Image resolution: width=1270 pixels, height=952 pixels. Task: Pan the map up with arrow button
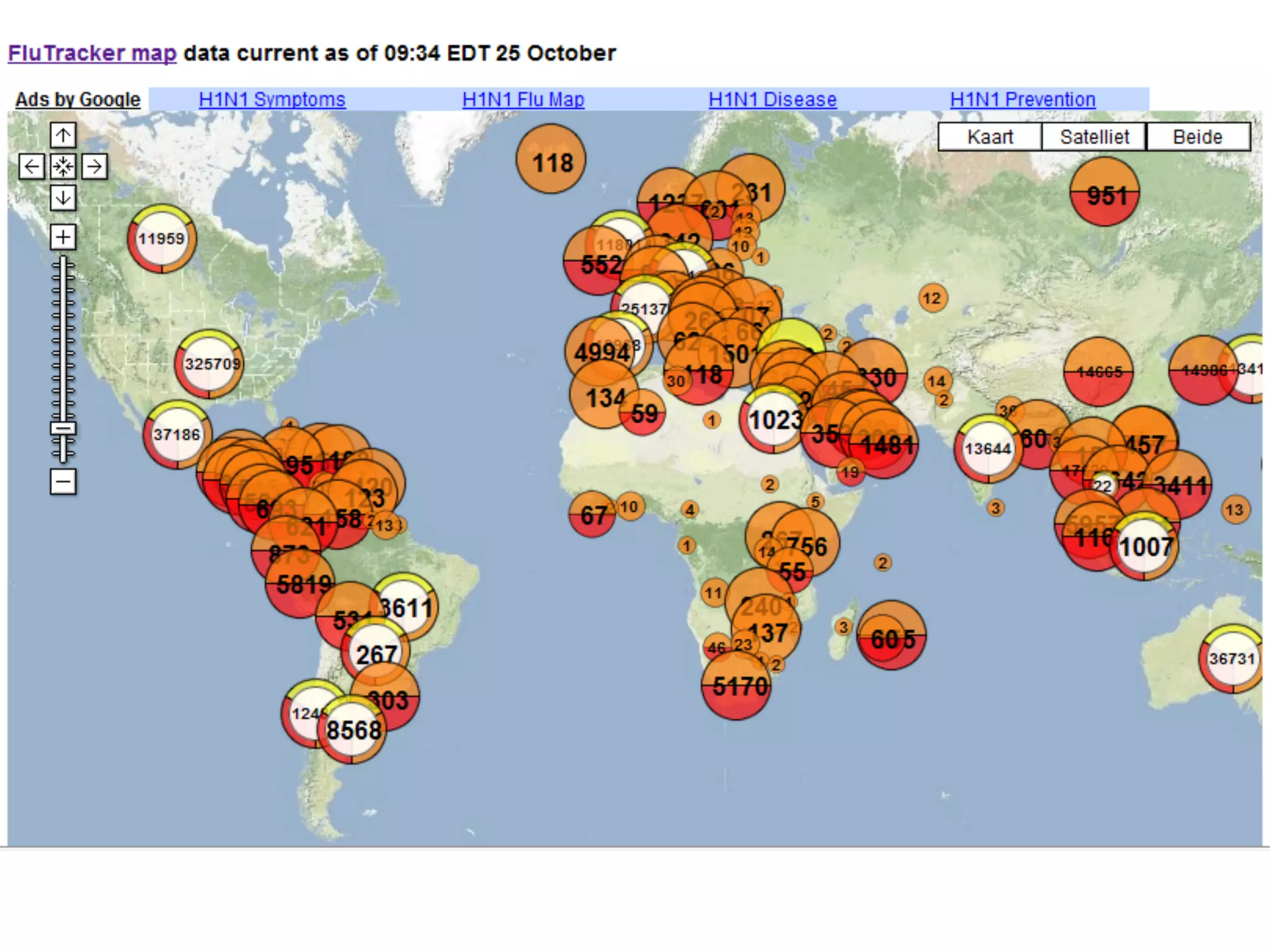point(63,135)
